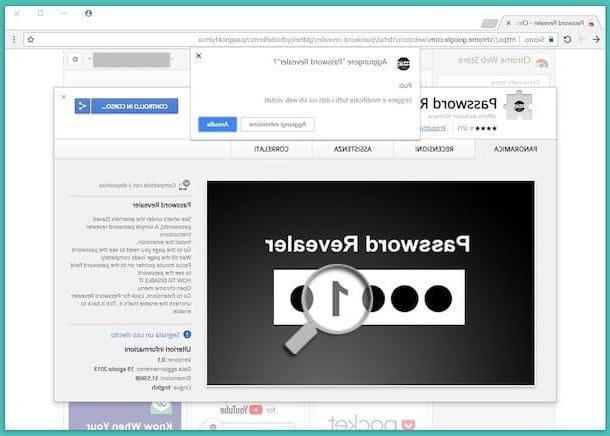Open the Chrome profile avatar in title bar
This screenshot has width=610, height=436.
(89, 13)
